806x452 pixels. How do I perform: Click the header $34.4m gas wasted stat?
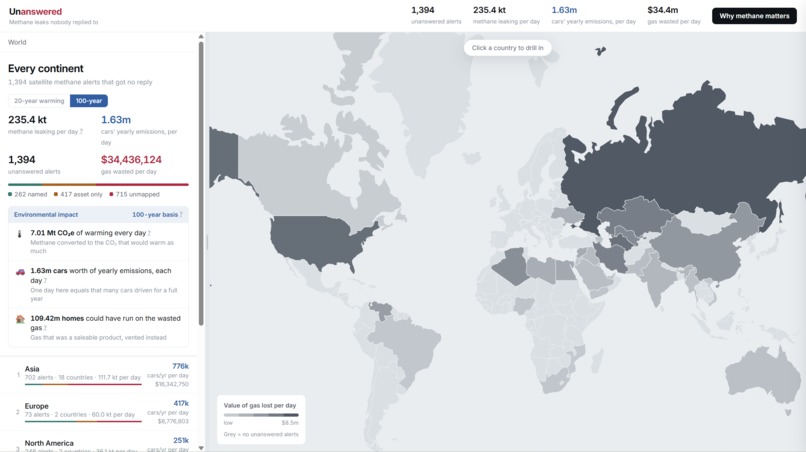[x=673, y=15]
